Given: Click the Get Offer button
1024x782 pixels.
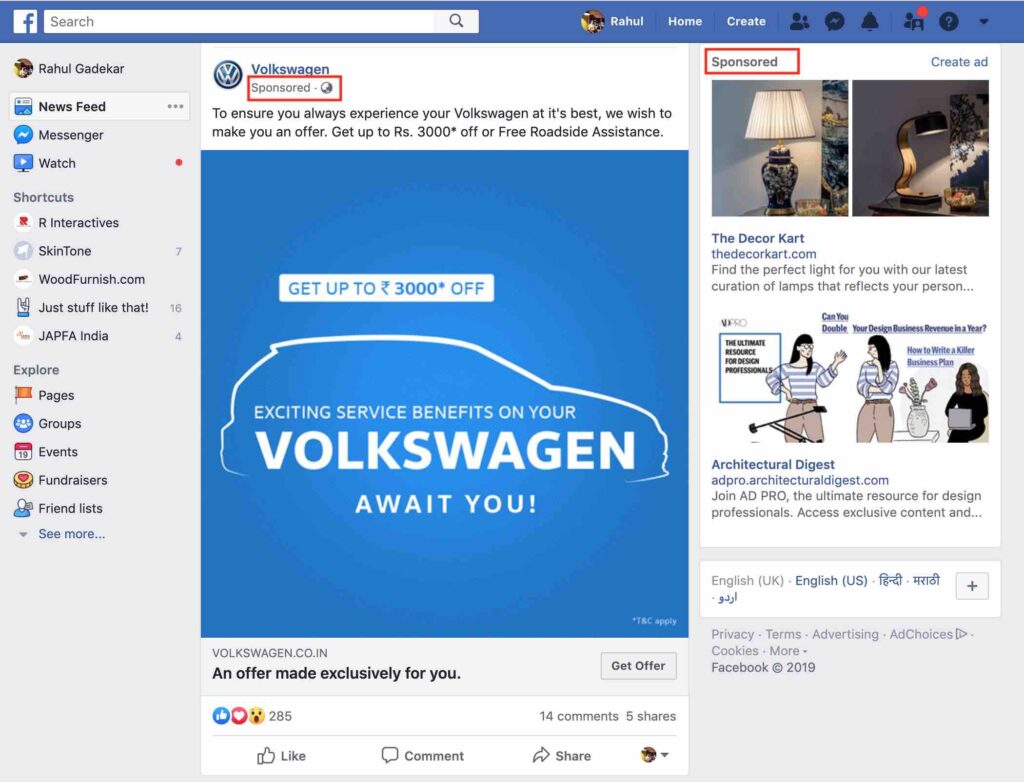Looking at the screenshot, I should [638, 665].
